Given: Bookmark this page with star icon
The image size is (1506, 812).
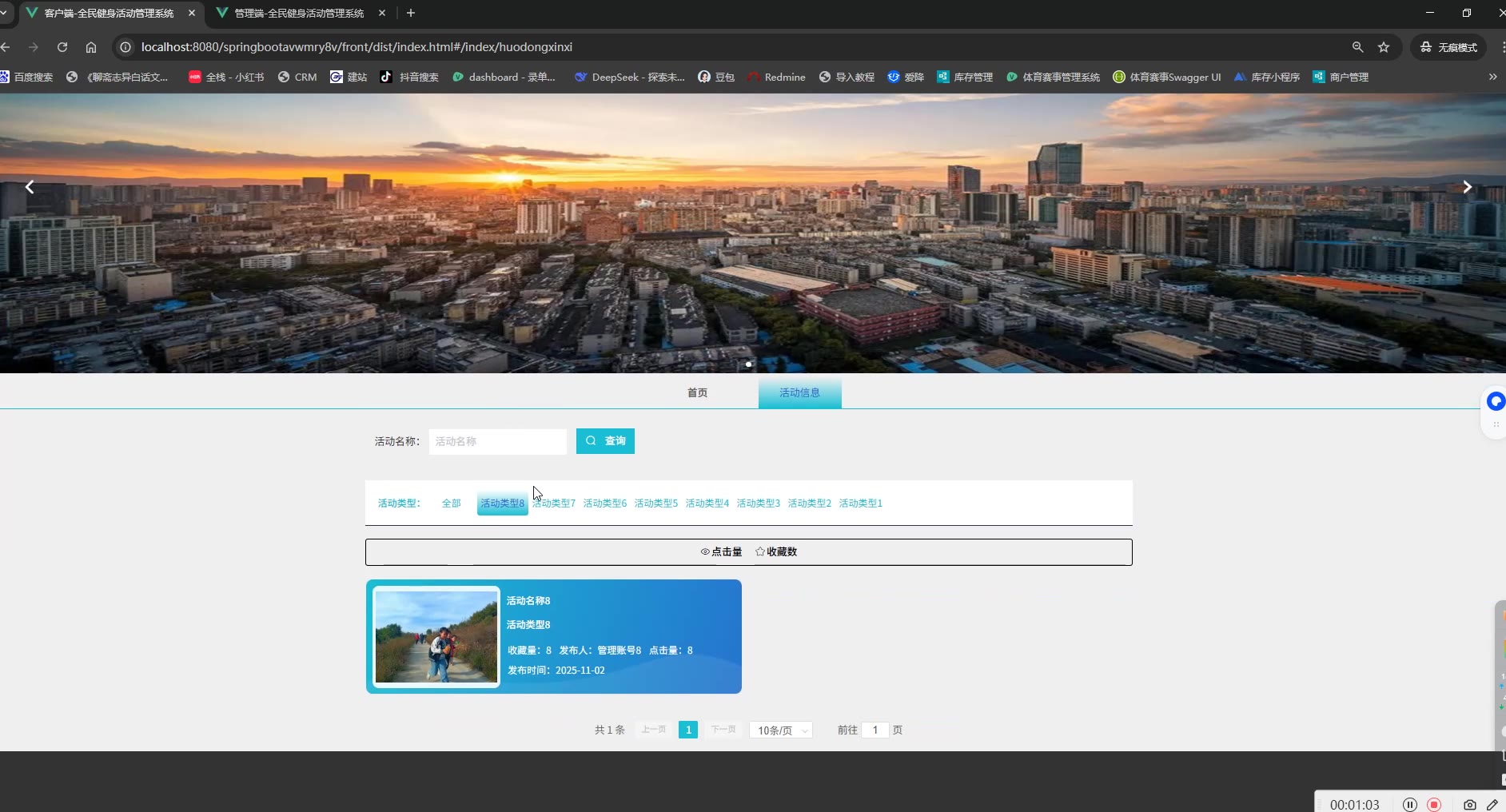Looking at the screenshot, I should click(1384, 47).
